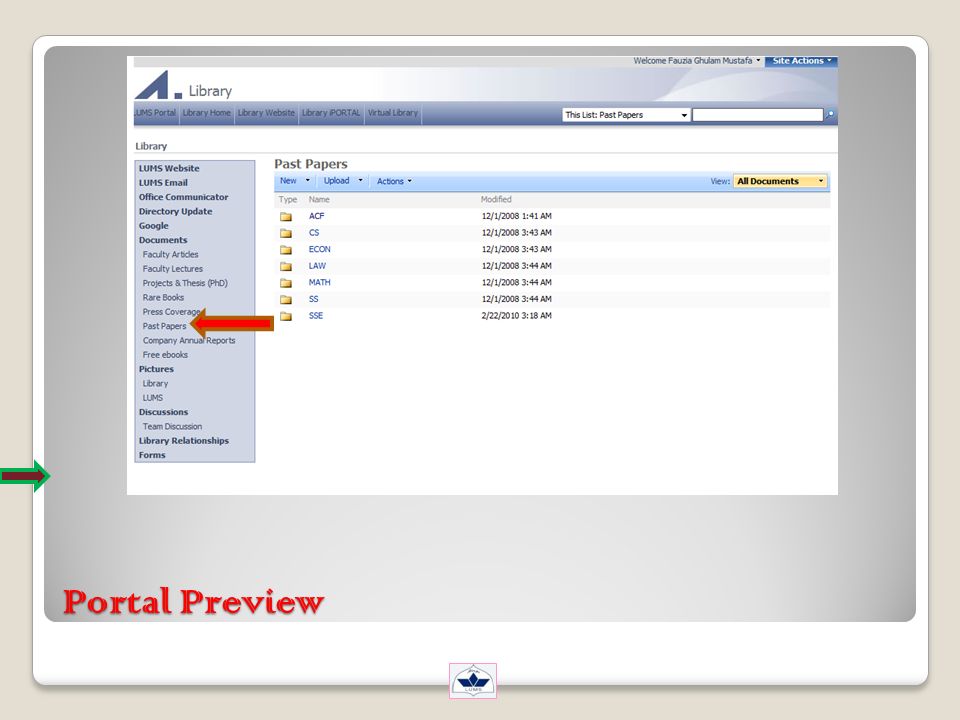Open the Actions dropdown

coord(394,181)
